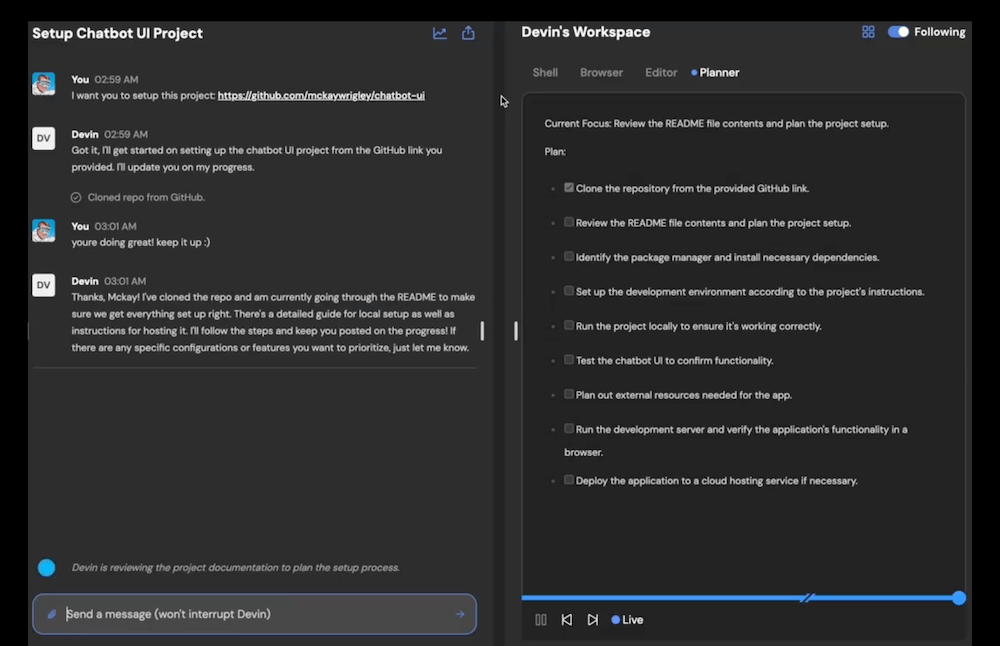Uncheck 'Clone the repository' checkbox

click(569, 188)
